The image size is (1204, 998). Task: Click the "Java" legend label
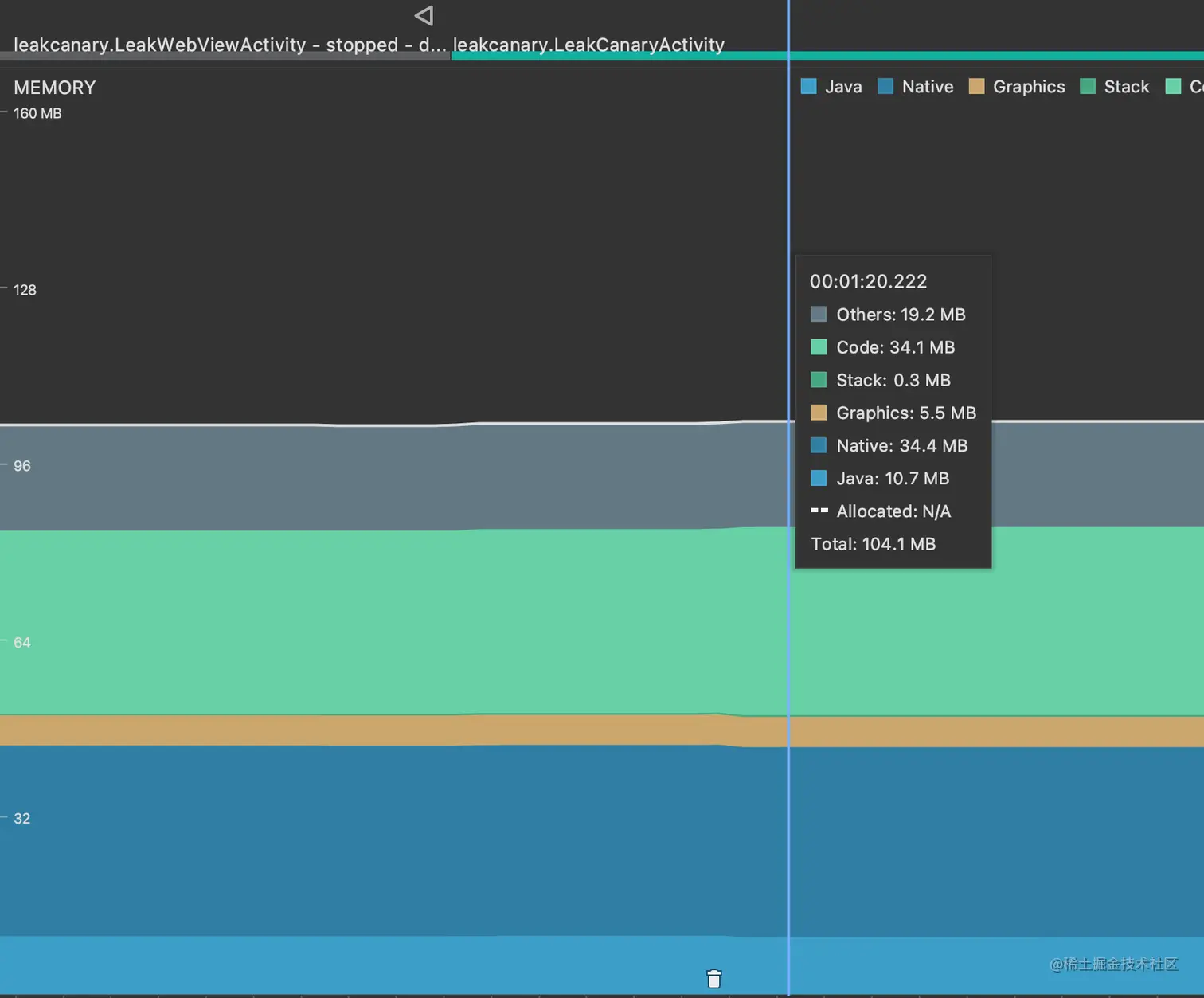pos(843,87)
